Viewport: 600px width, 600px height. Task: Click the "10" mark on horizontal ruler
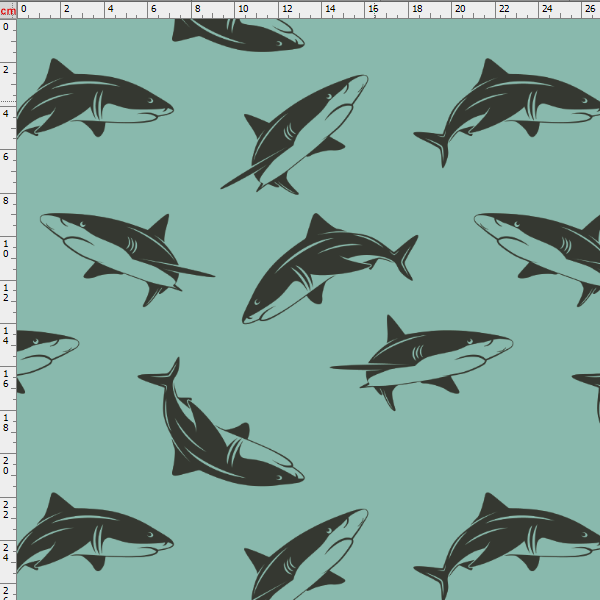[243, 8]
